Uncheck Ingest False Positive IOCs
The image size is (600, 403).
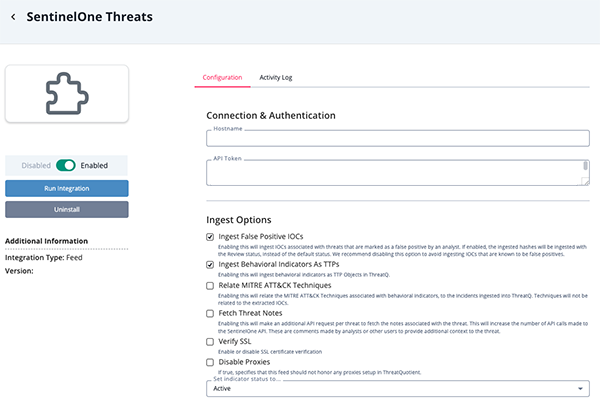point(210,237)
